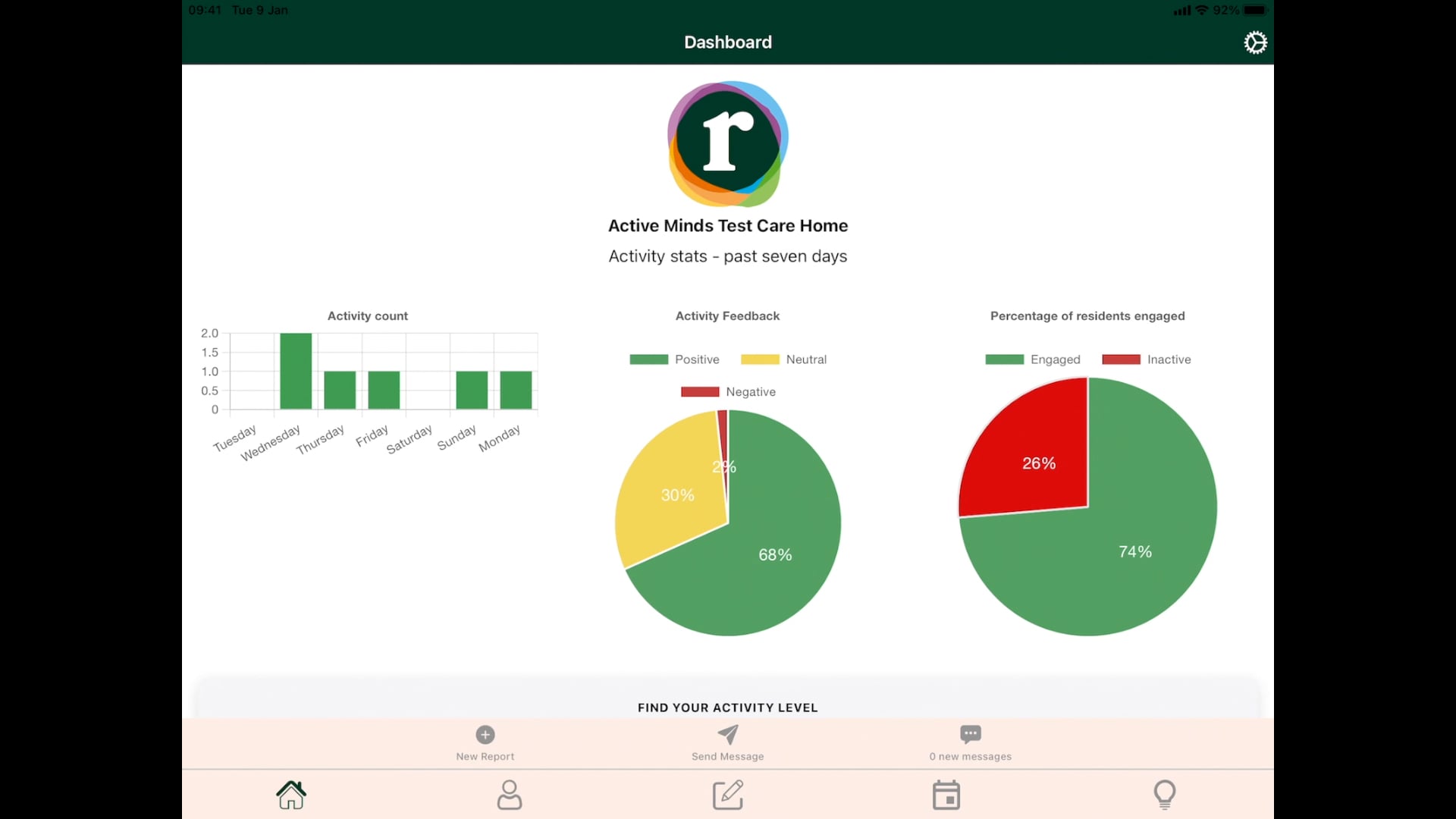Click the battery indicator in the status bar
This screenshot has height=819, width=1456.
click(1255, 11)
